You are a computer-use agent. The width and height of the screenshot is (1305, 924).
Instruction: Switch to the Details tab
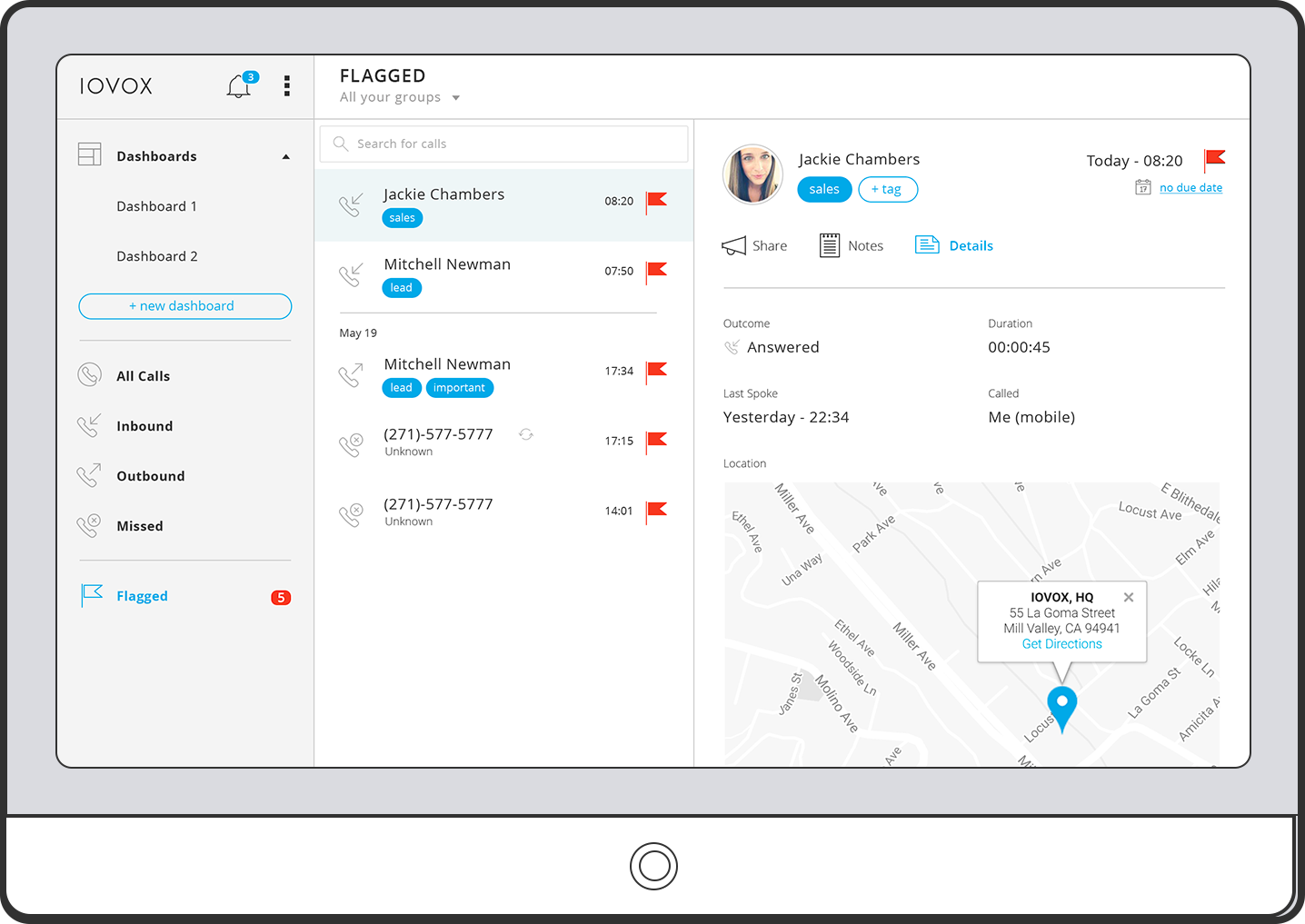click(971, 244)
